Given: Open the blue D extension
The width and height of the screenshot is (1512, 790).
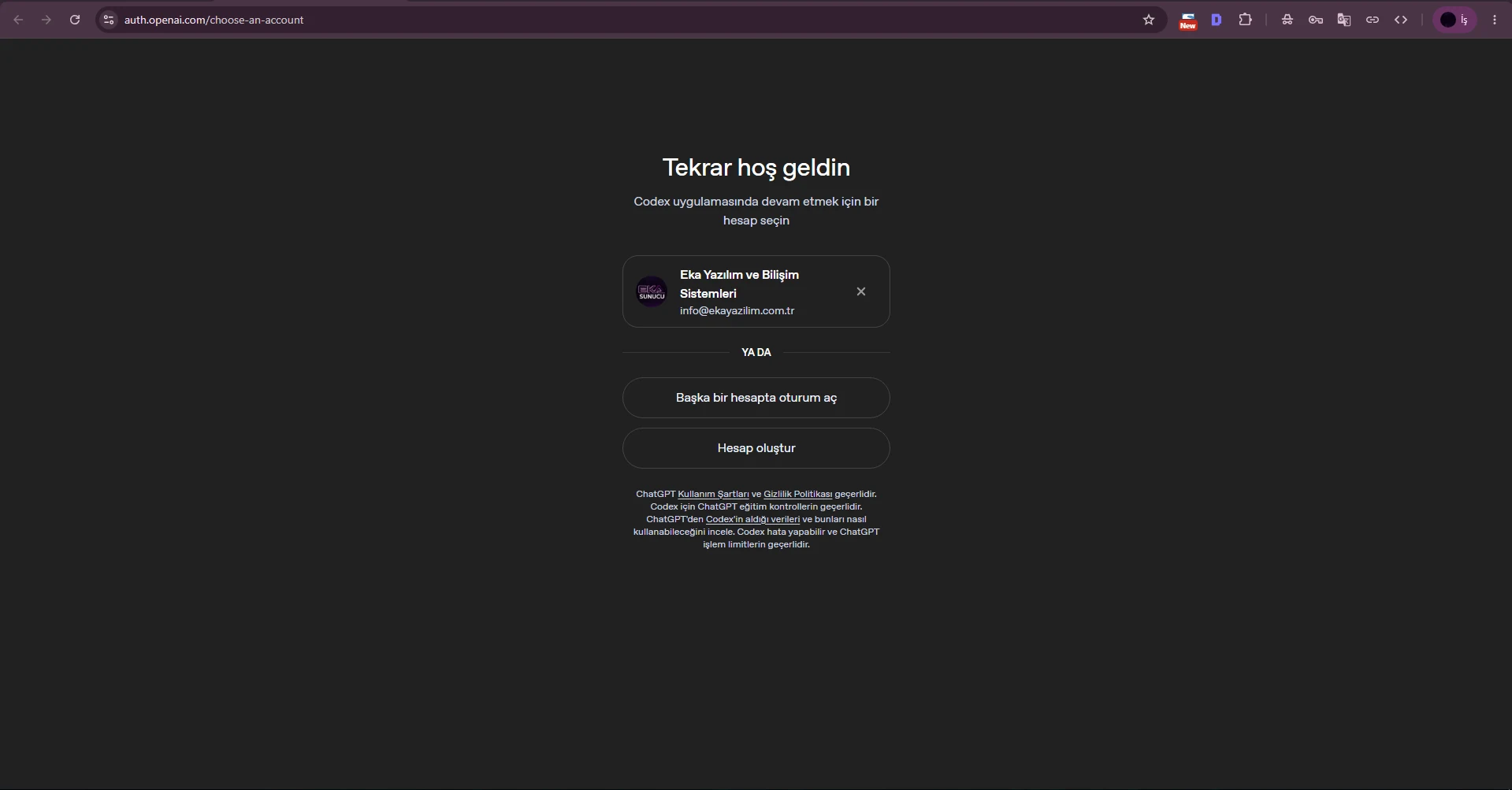Looking at the screenshot, I should coord(1217,20).
